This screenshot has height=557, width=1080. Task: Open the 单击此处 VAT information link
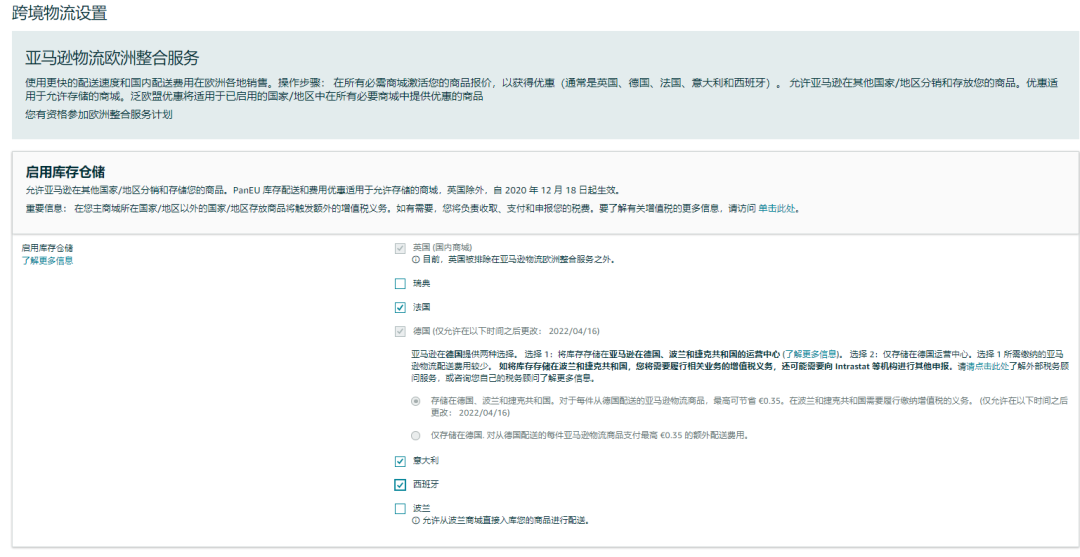[776, 208]
